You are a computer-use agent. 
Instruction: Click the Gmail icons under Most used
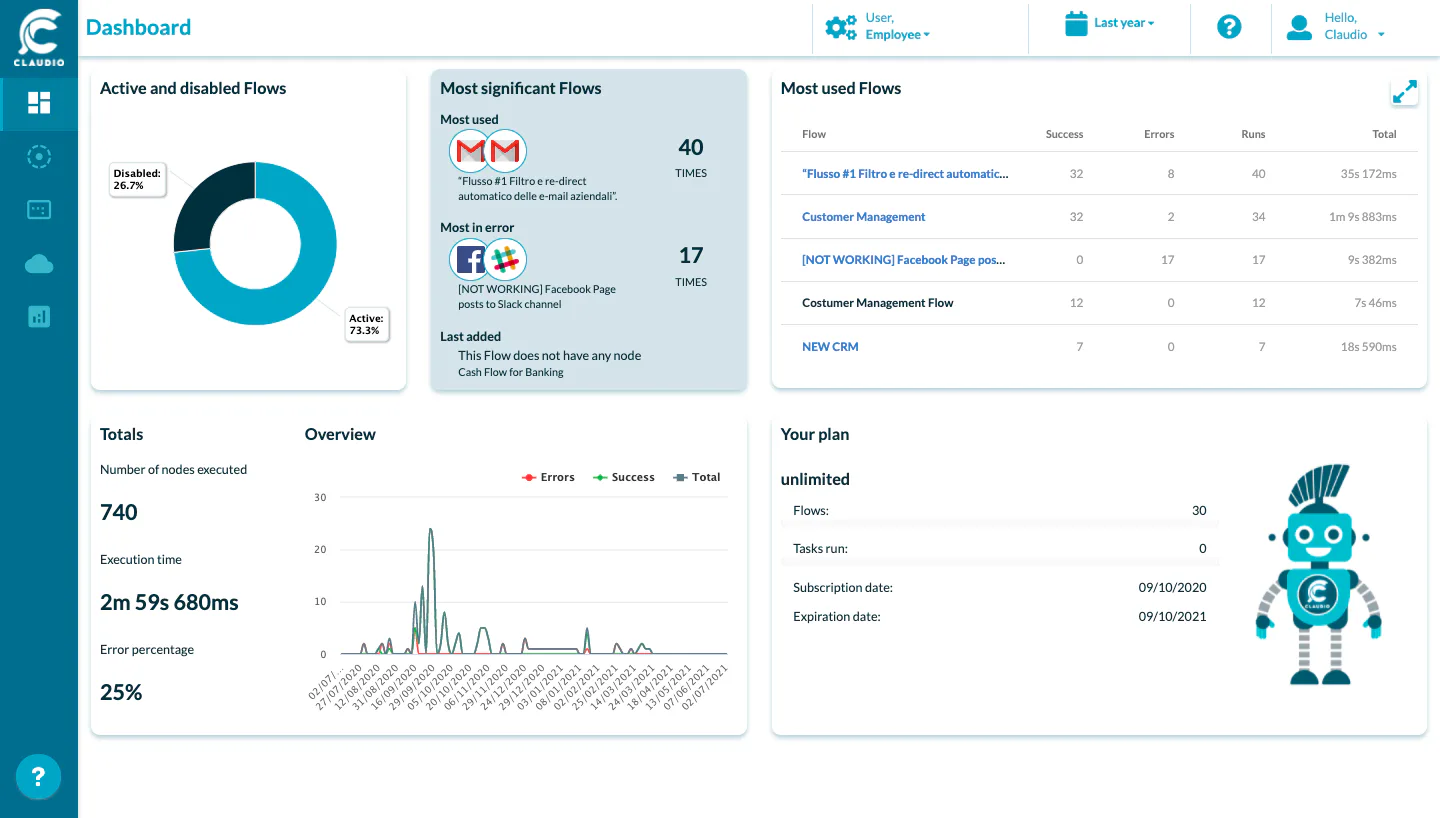488,151
